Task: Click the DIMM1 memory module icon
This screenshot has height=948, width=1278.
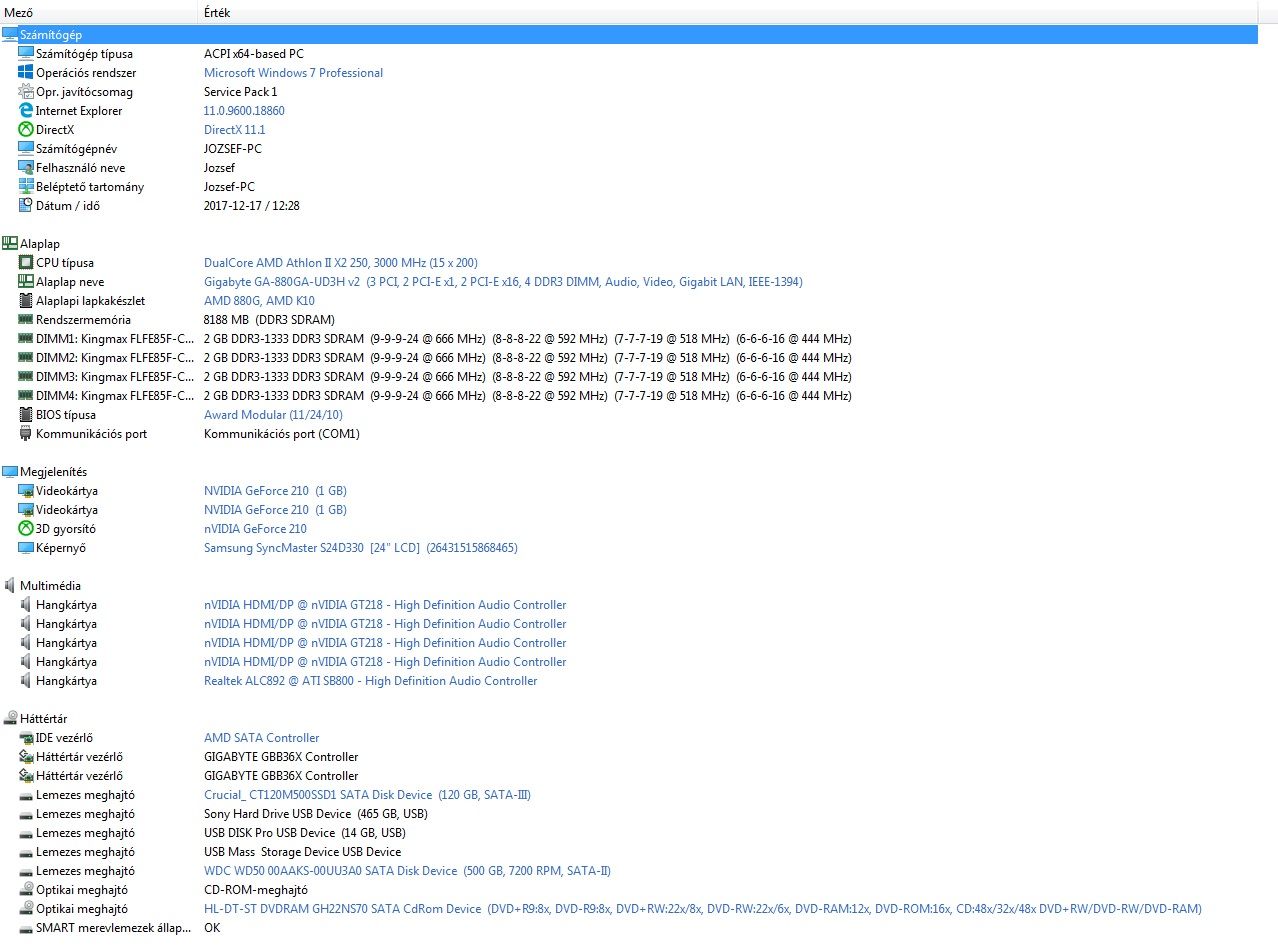Action: point(26,339)
